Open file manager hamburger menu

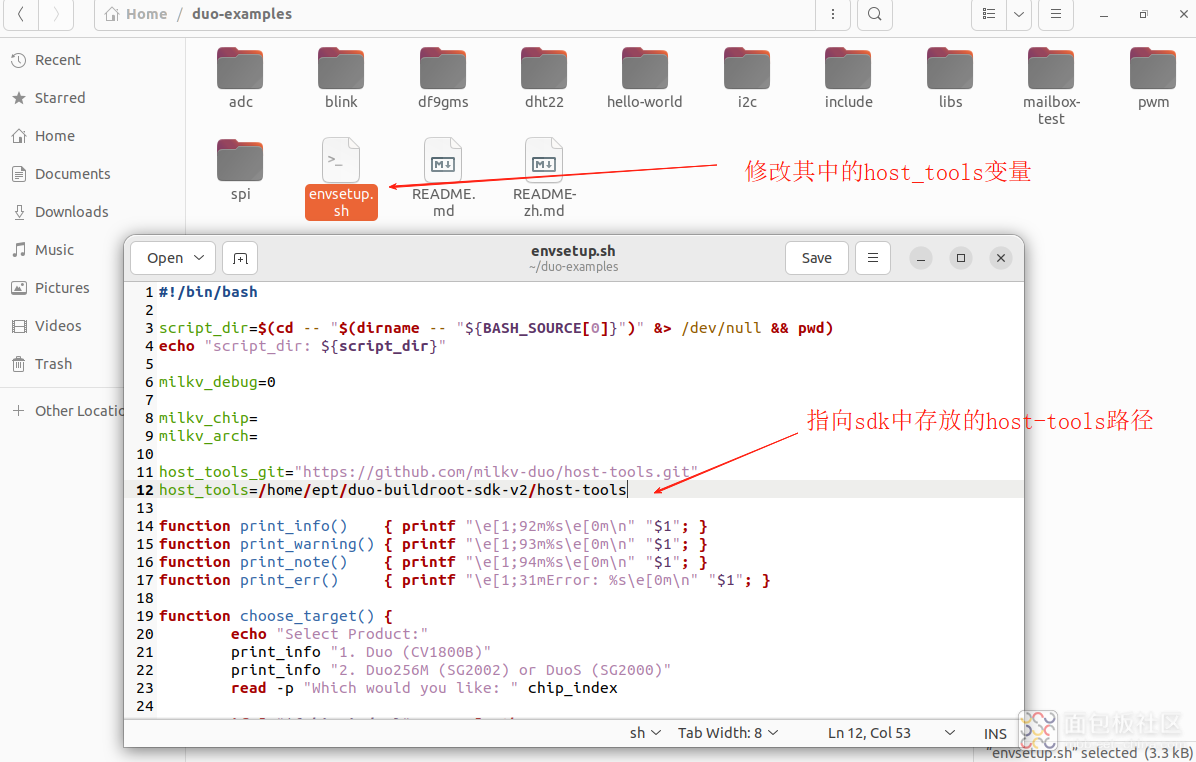coord(1056,14)
